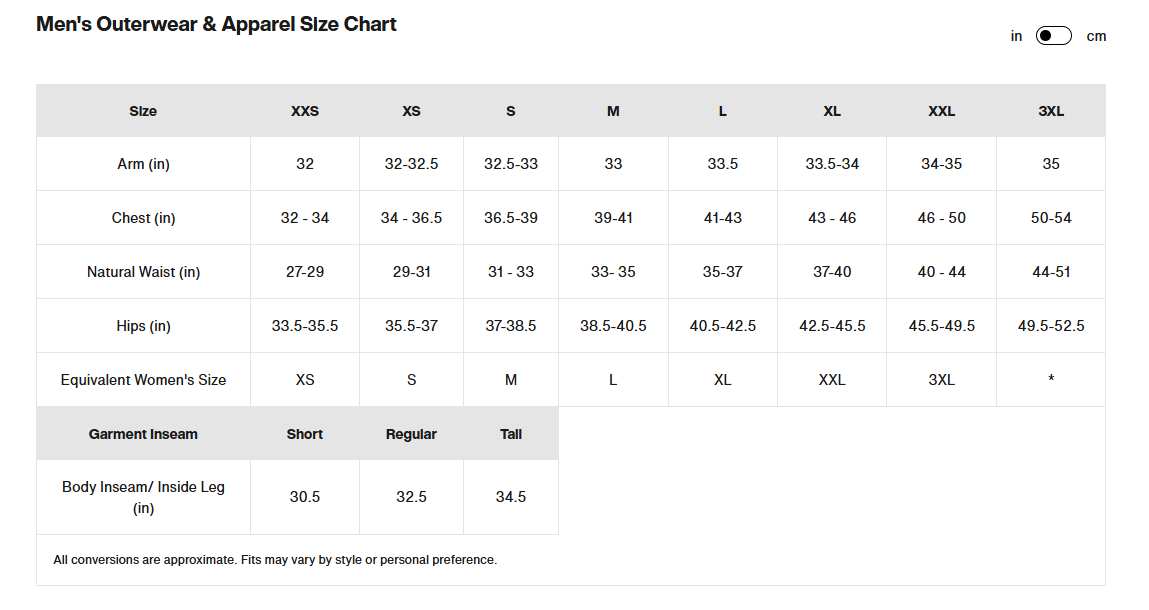The image size is (1149, 610).
Task: Click the Natural Waist (in) row label
Action: point(143,272)
